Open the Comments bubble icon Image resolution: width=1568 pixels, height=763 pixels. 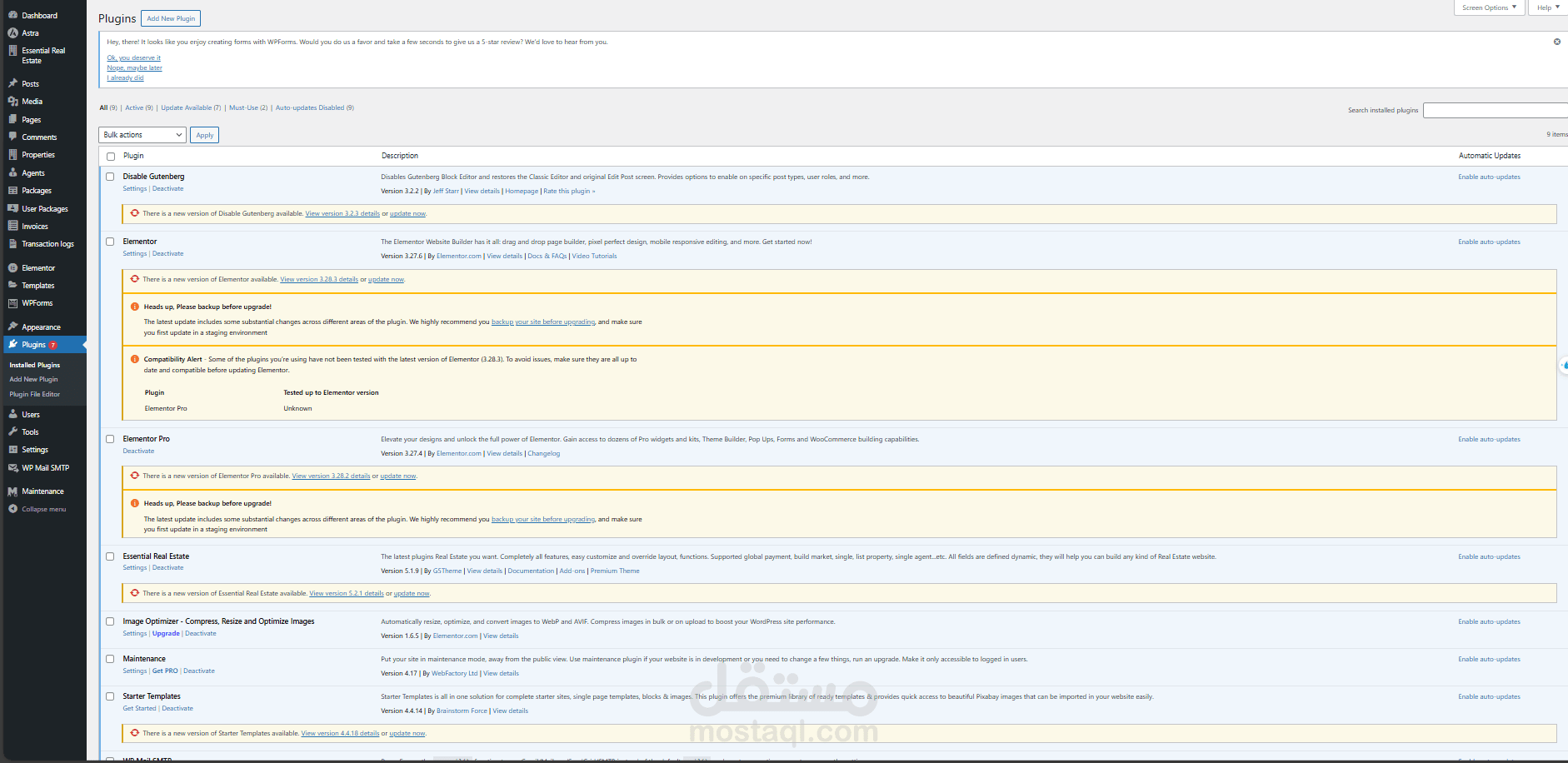[x=12, y=137]
